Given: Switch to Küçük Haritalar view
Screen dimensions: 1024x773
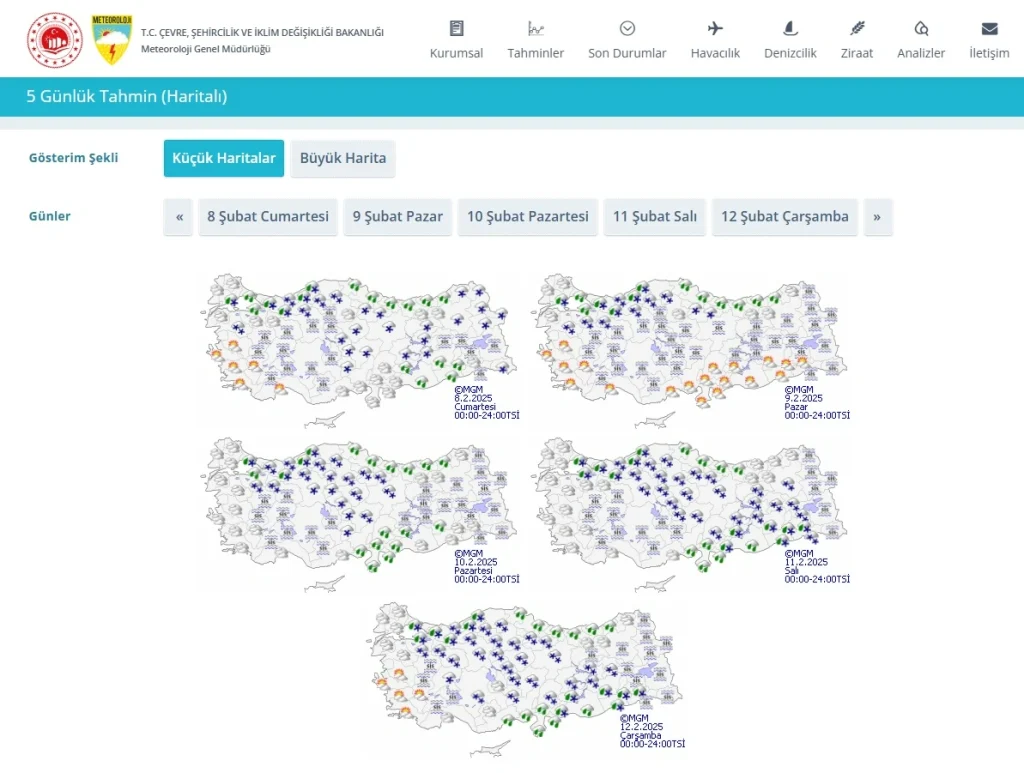Looking at the screenshot, I should pyautogui.click(x=224, y=159).
